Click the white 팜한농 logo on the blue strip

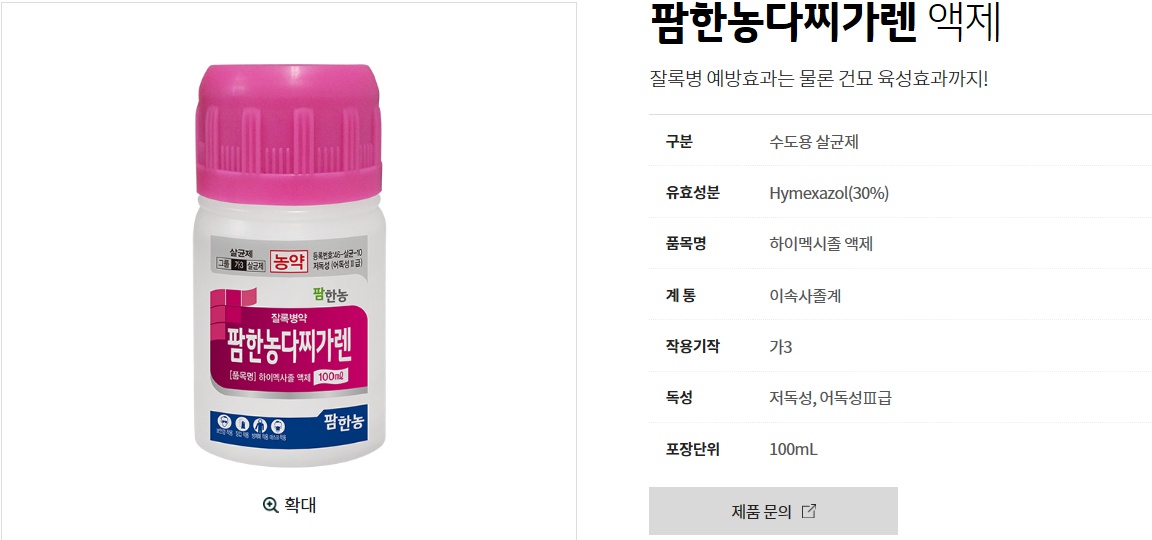pyautogui.click(x=342, y=422)
